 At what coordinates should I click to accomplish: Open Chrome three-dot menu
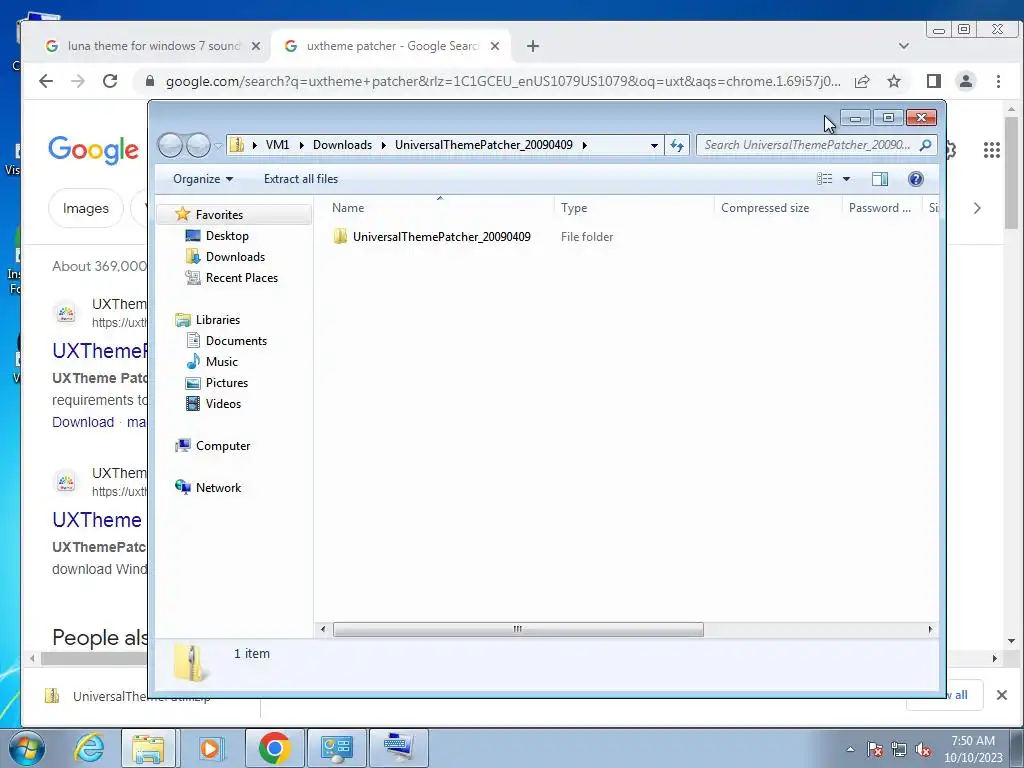coord(998,81)
